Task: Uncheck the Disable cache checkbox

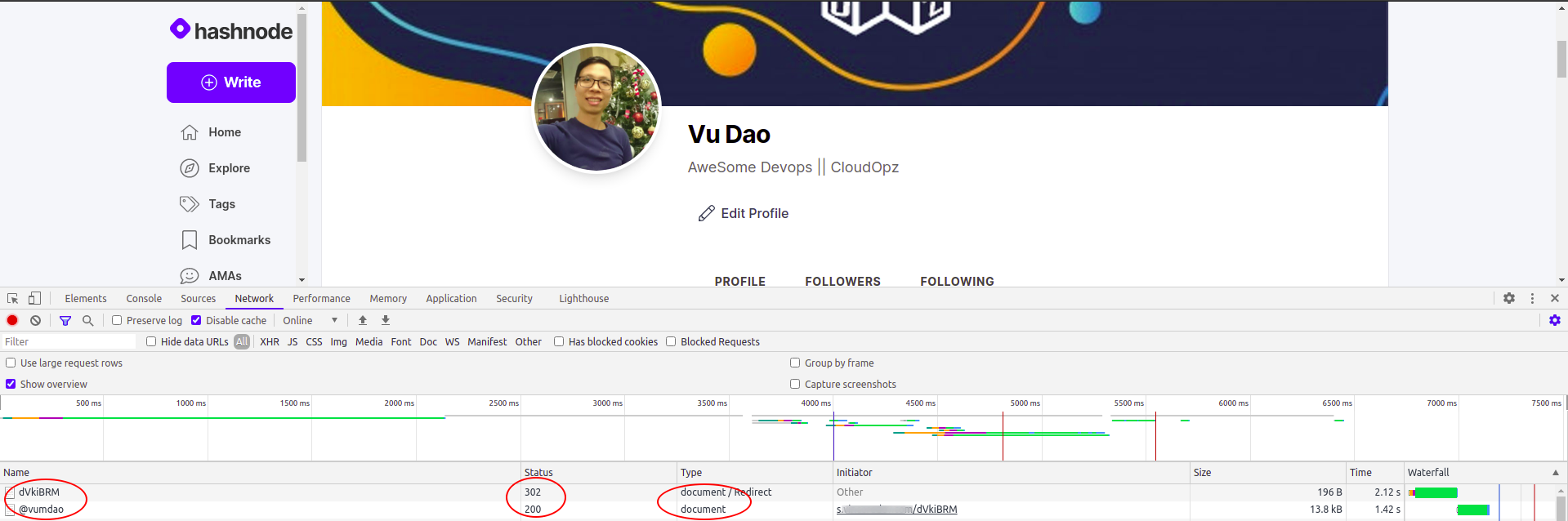Action: pyautogui.click(x=196, y=320)
